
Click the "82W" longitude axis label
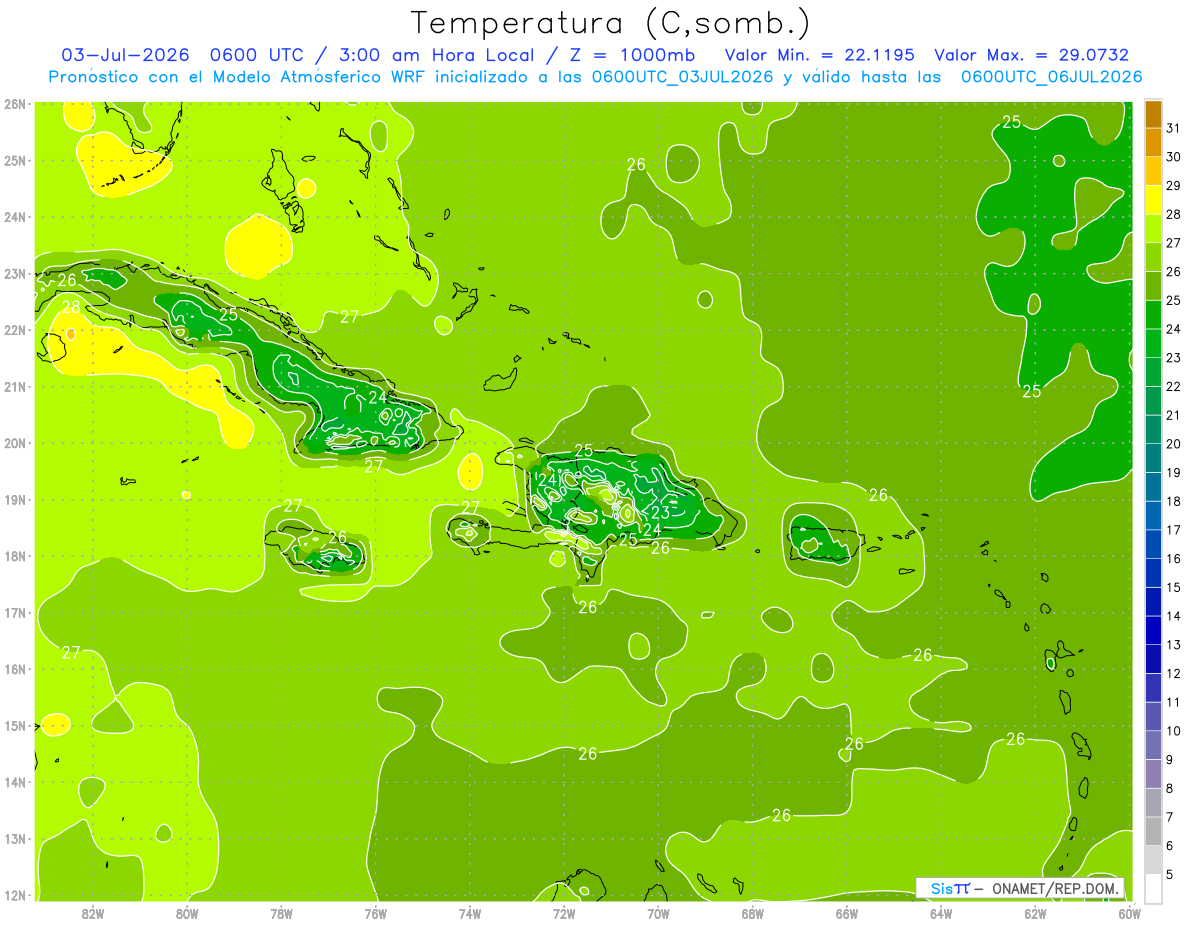point(93,913)
